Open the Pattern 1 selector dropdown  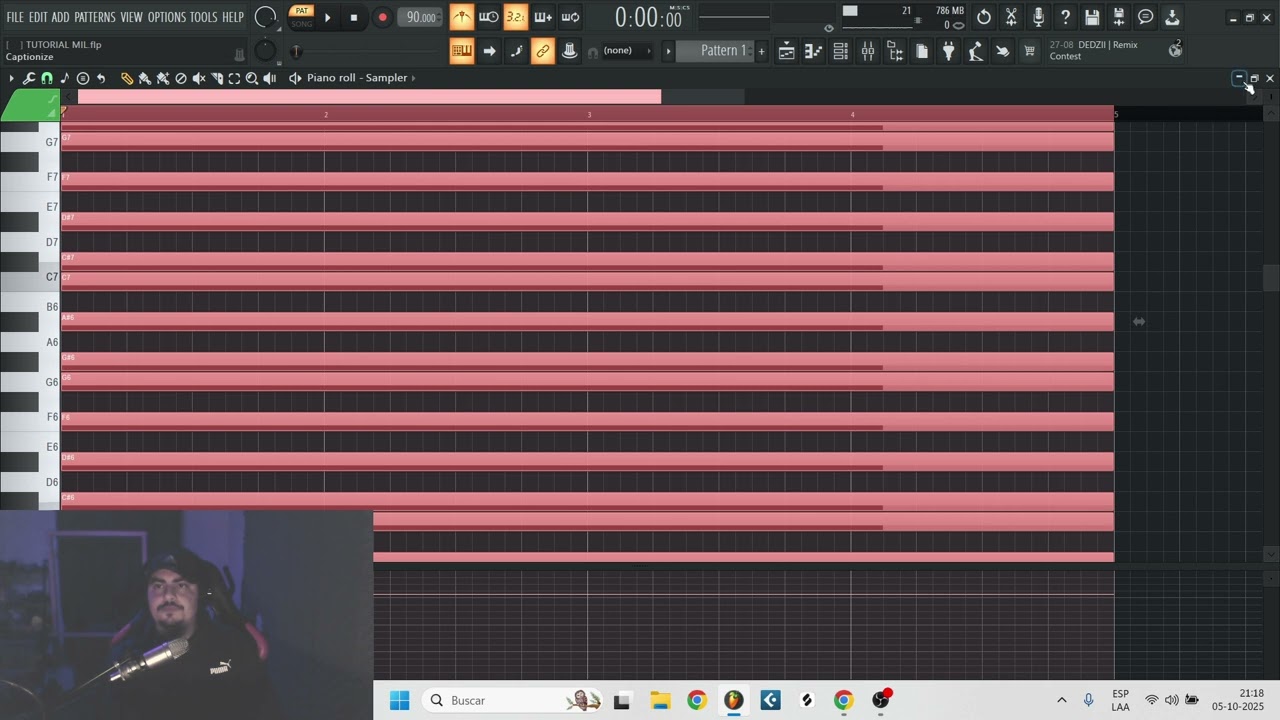point(716,51)
